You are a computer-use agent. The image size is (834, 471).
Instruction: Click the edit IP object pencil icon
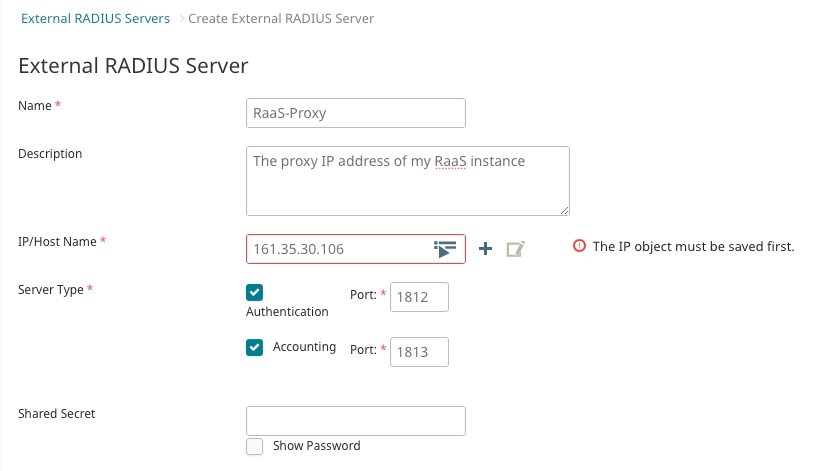[x=515, y=249]
